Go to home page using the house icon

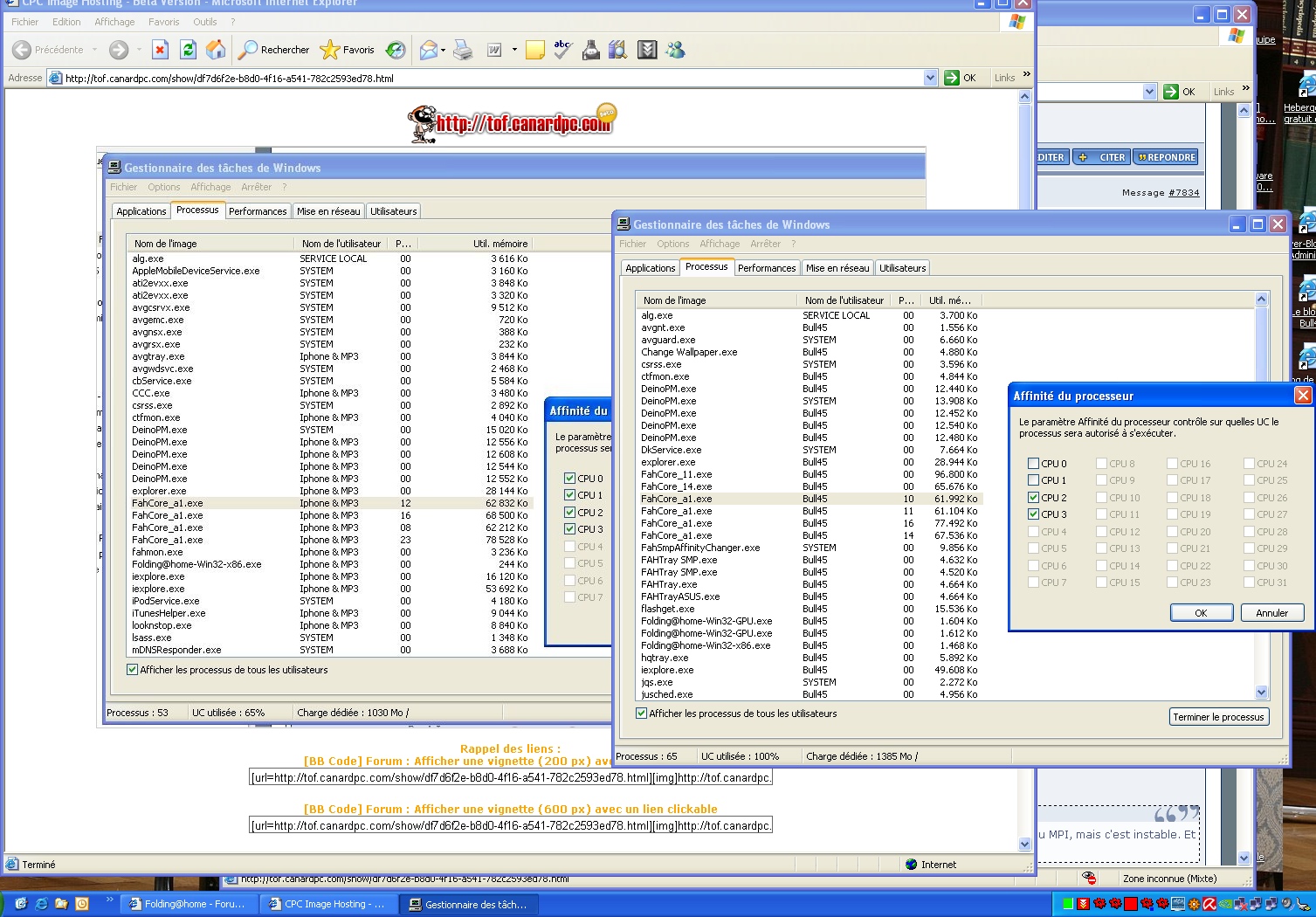pos(216,50)
